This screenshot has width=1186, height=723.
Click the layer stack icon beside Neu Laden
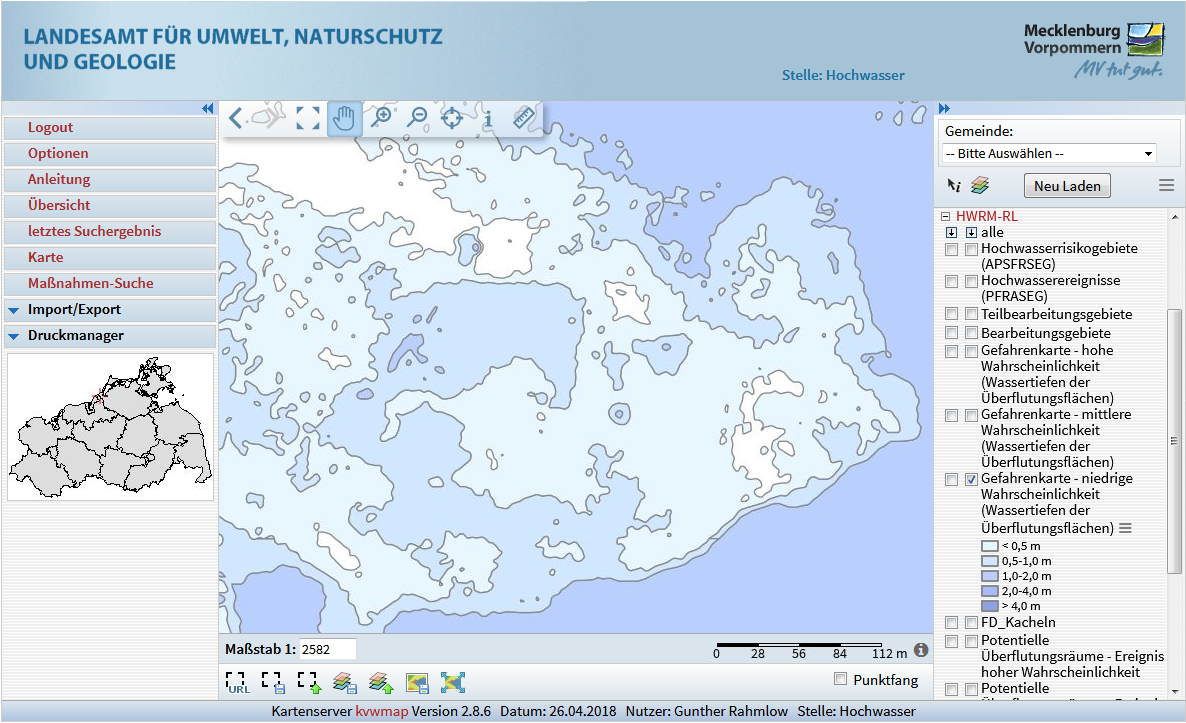(x=980, y=185)
